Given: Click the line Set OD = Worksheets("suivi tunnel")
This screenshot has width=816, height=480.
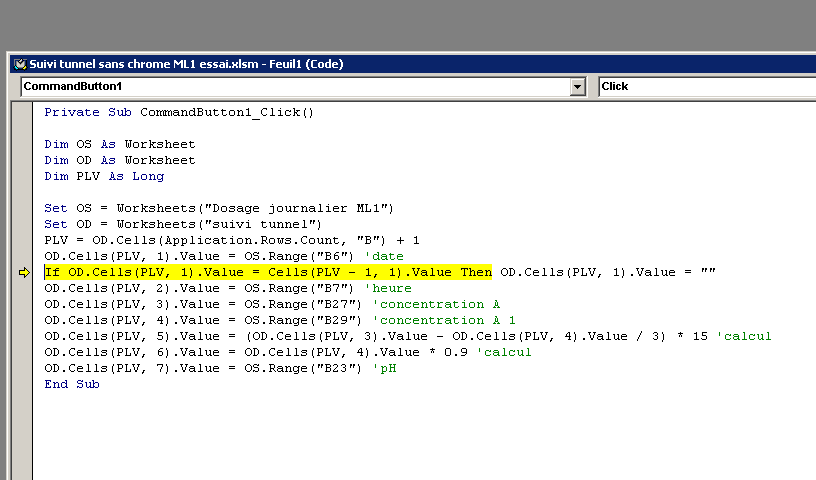Looking at the screenshot, I should pos(183,224).
